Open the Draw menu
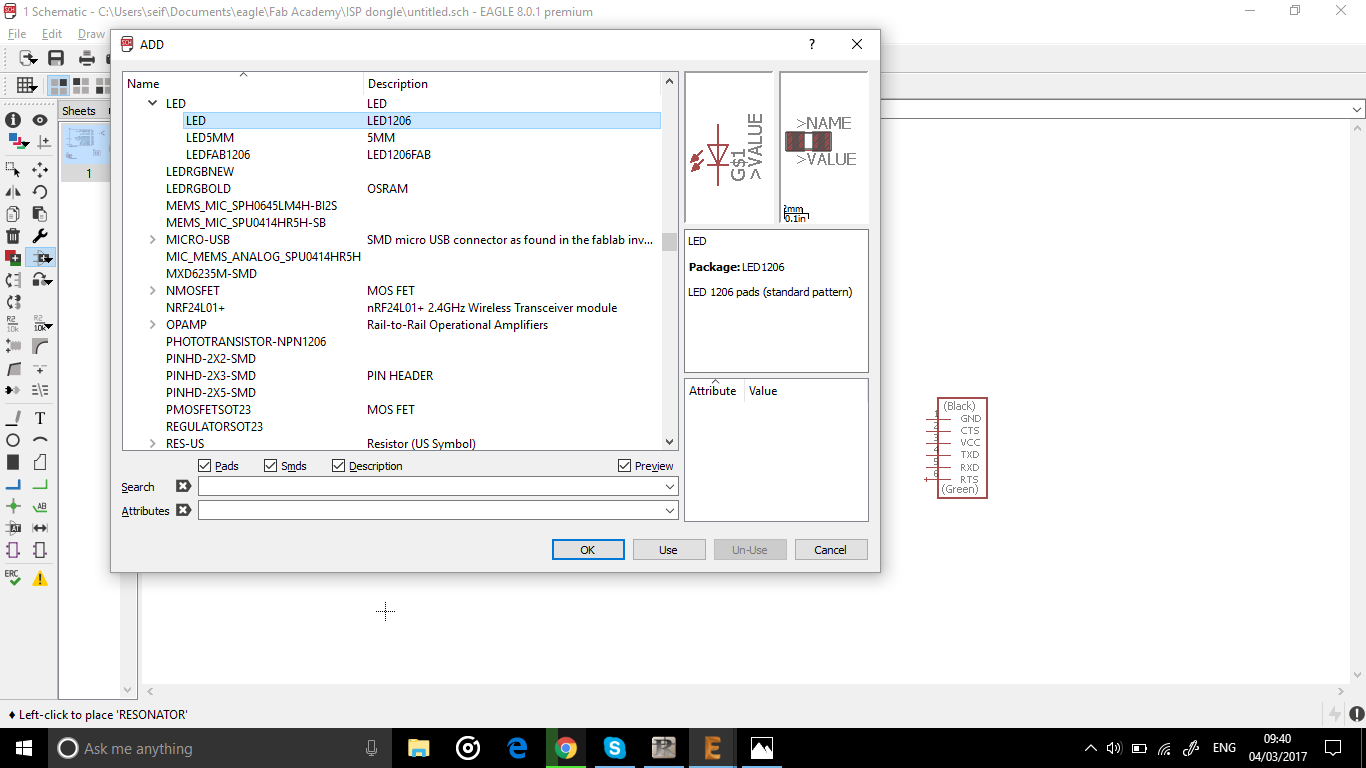Image resolution: width=1366 pixels, height=768 pixels. [x=91, y=34]
